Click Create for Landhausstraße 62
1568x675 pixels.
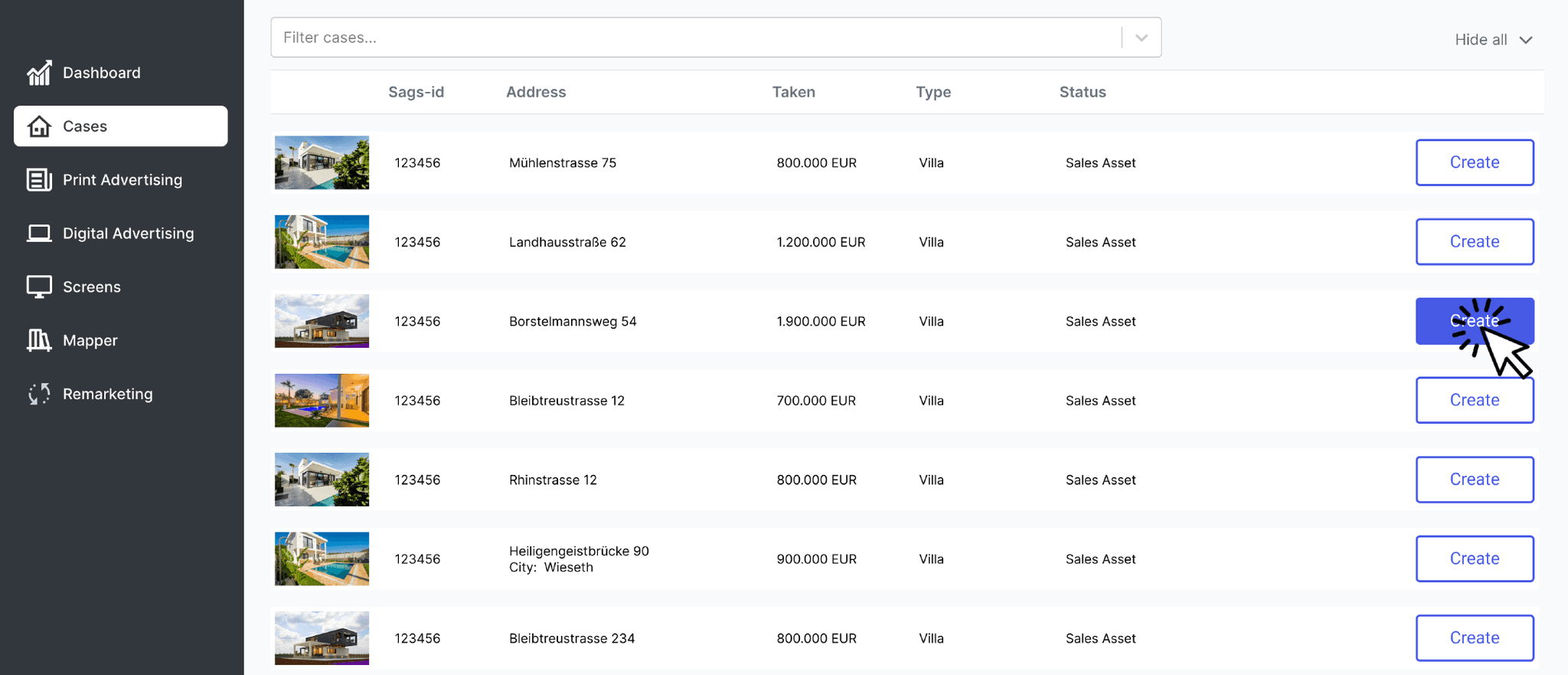1474,241
